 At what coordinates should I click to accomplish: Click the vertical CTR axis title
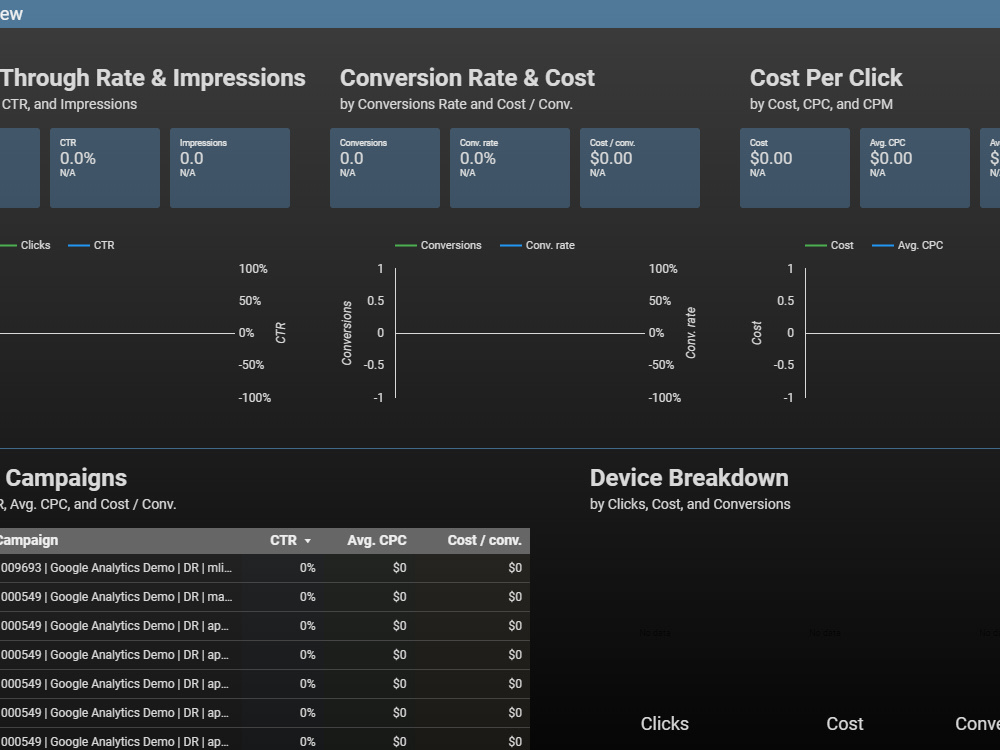coord(281,333)
